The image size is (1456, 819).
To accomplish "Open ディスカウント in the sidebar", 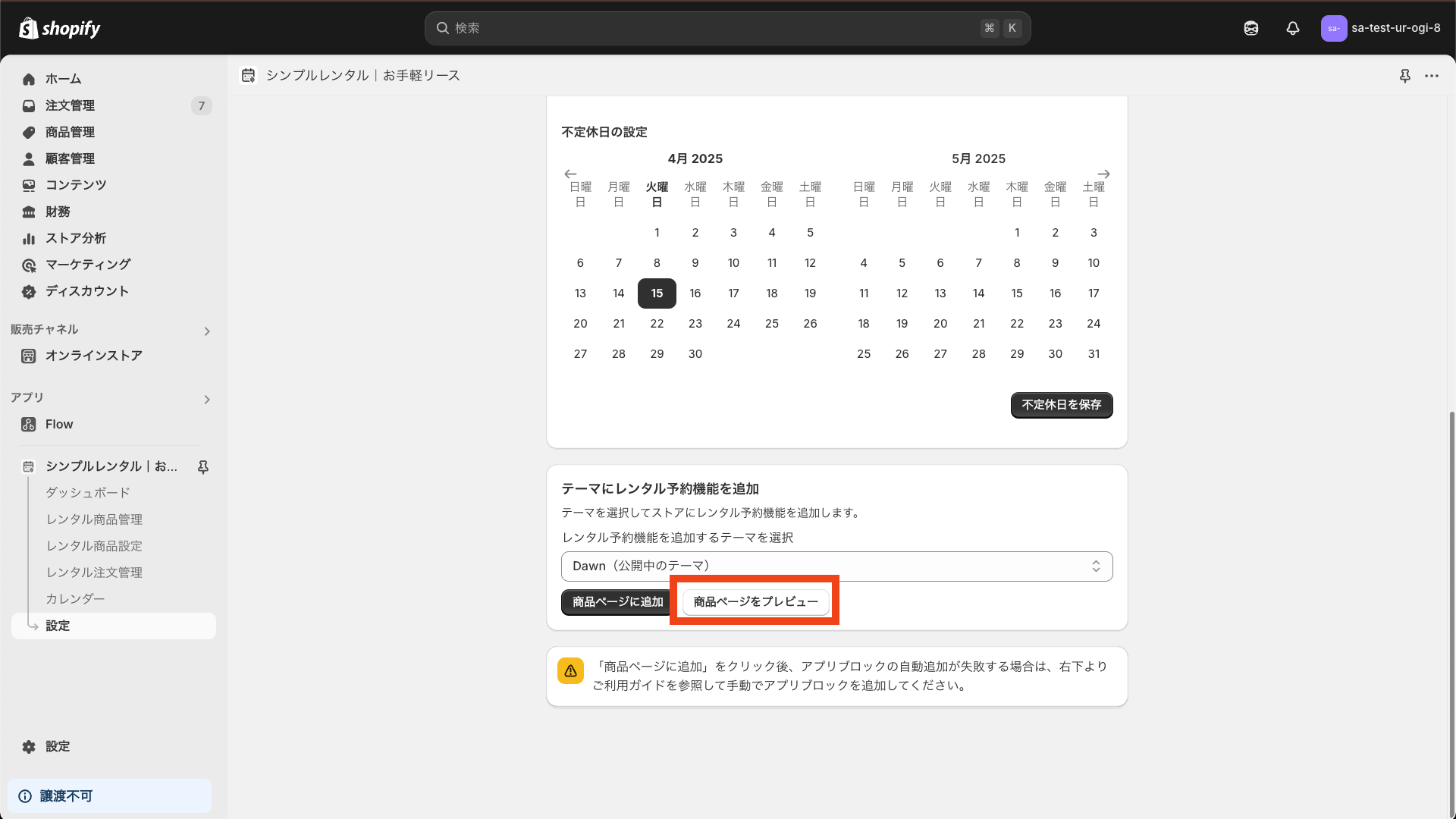I will (86, 290).
